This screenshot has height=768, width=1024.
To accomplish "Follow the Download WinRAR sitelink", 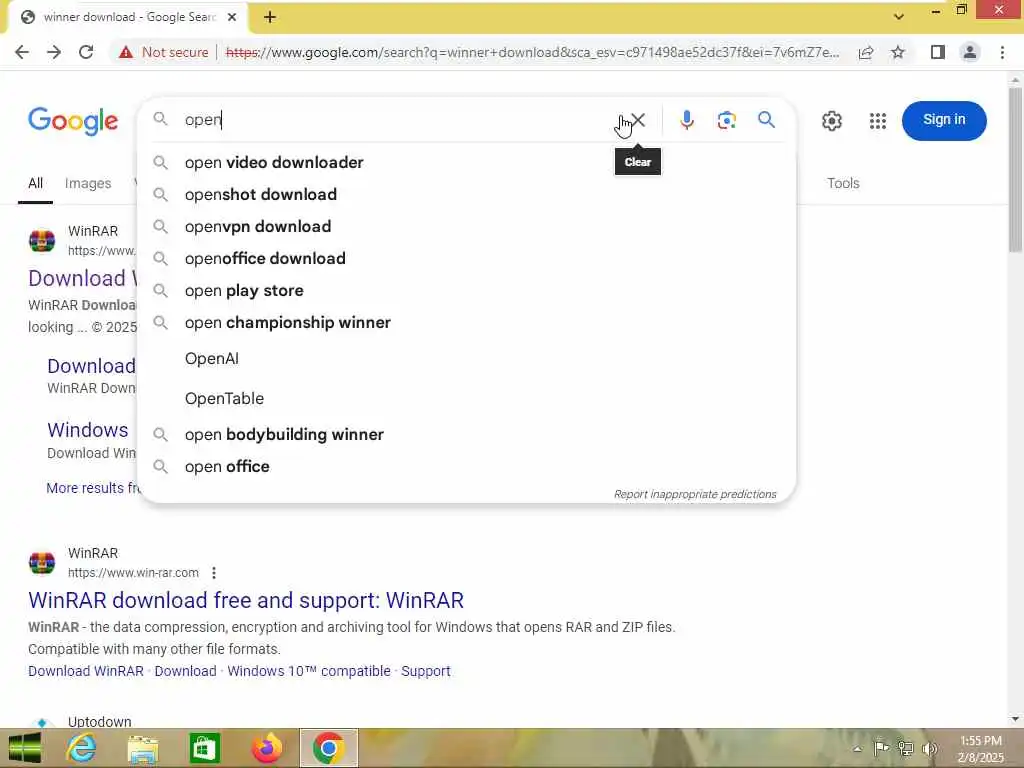I will [x=86, y=671].
